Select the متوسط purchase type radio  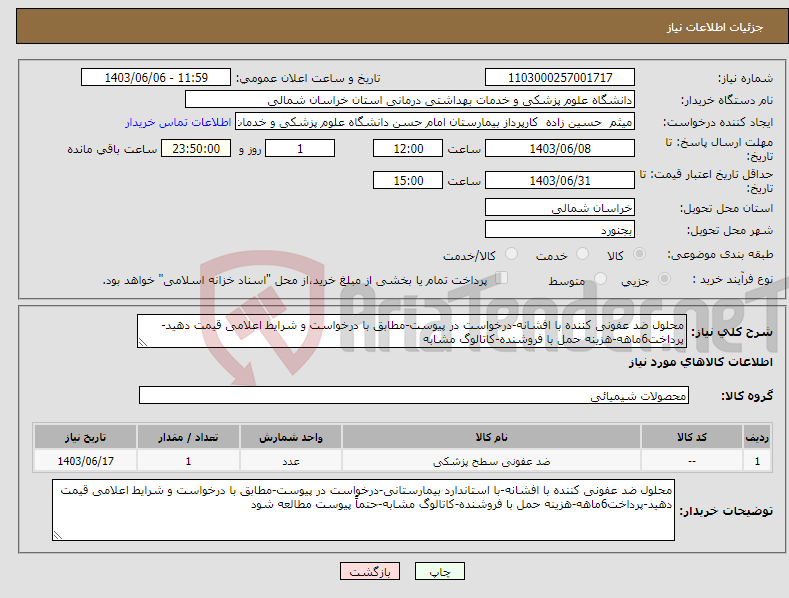(600, 279)
